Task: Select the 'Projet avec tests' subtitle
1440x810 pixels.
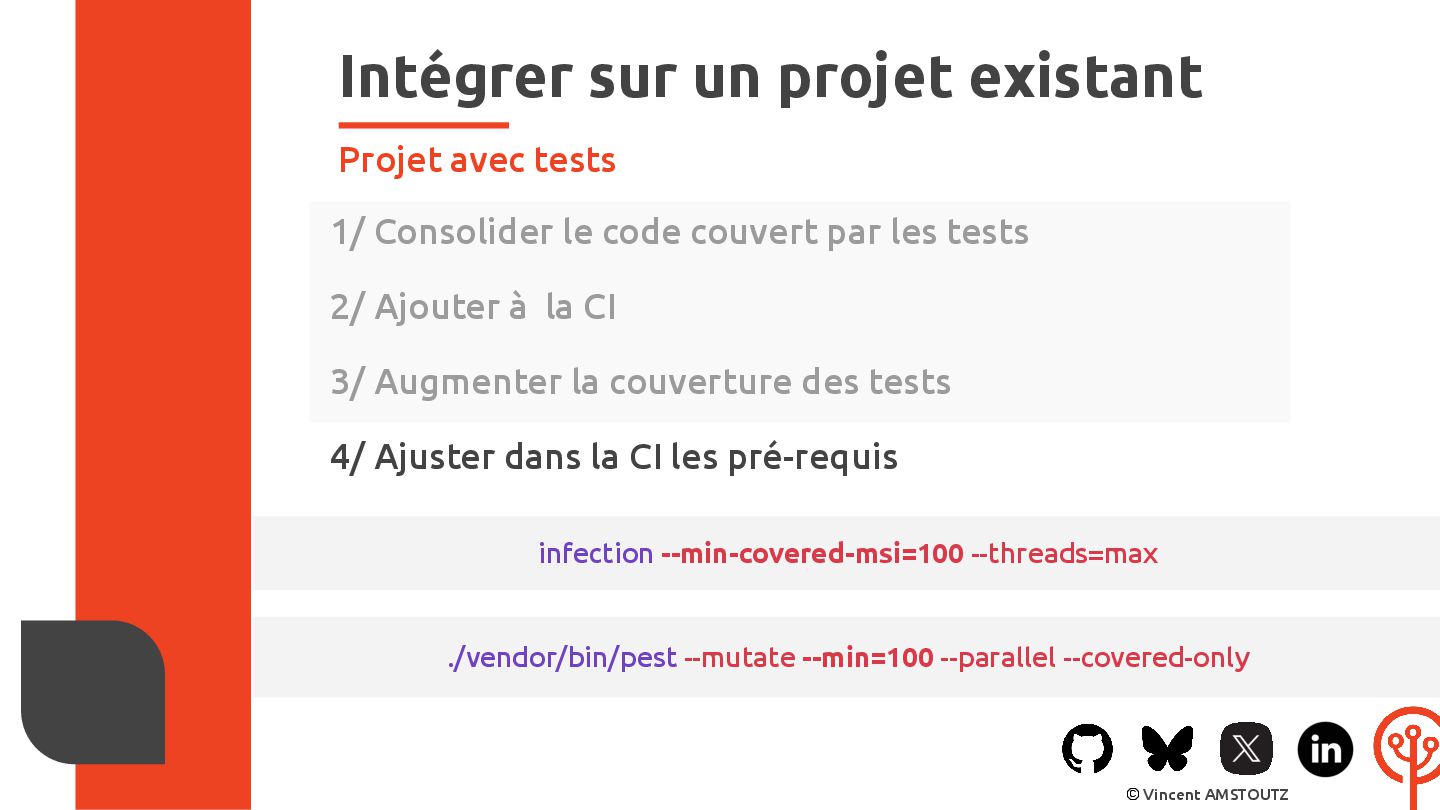Action: (x=477, y=160)
